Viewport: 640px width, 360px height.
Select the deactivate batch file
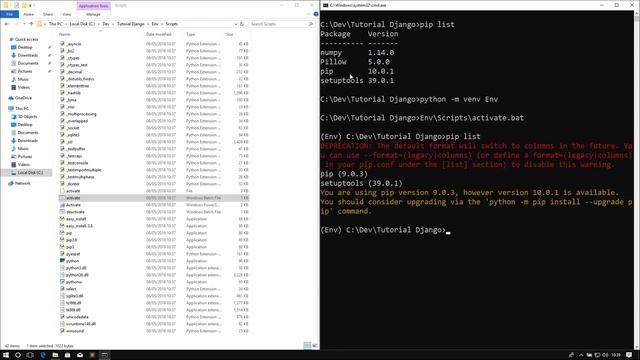pos(75,212)
